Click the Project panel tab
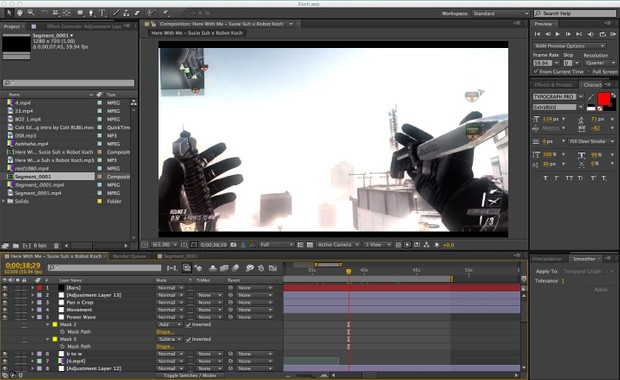This screenshot has width=620, height=380. pyautogui.click(x=12, y=26)
